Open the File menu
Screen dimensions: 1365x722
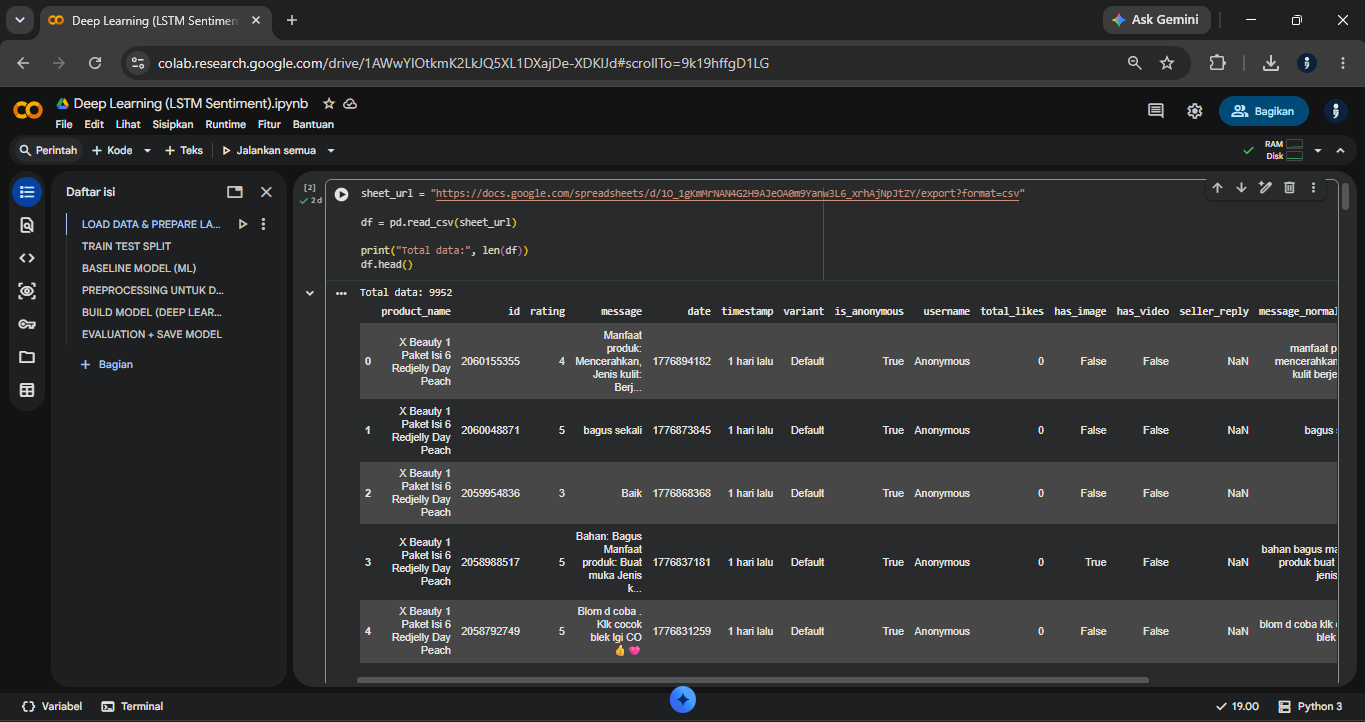(x=64, y=125)
